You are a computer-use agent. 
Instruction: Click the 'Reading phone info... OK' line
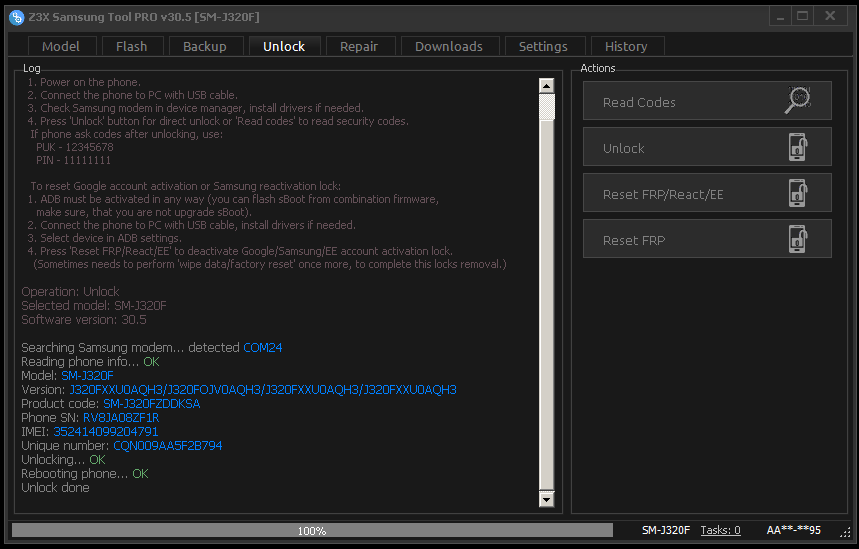pos(90,362)
